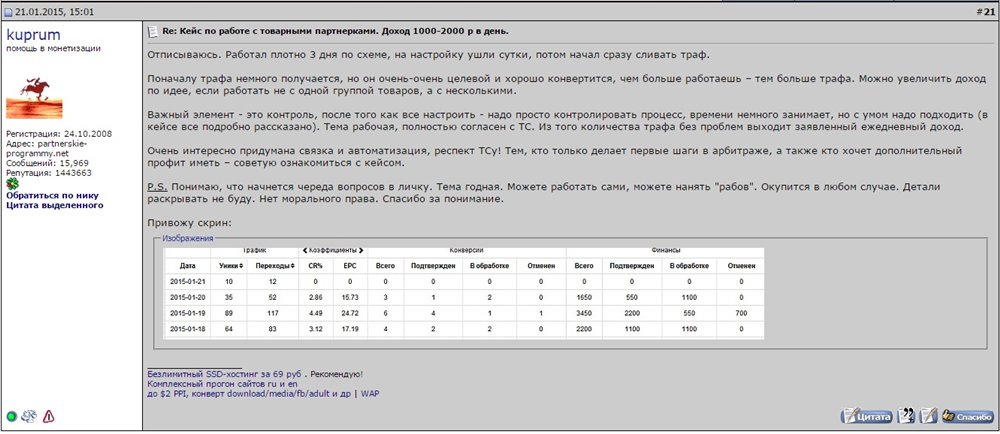Click the CR% value 4.49
This screenshot has height=434, width=1000.
pos(316,314)
